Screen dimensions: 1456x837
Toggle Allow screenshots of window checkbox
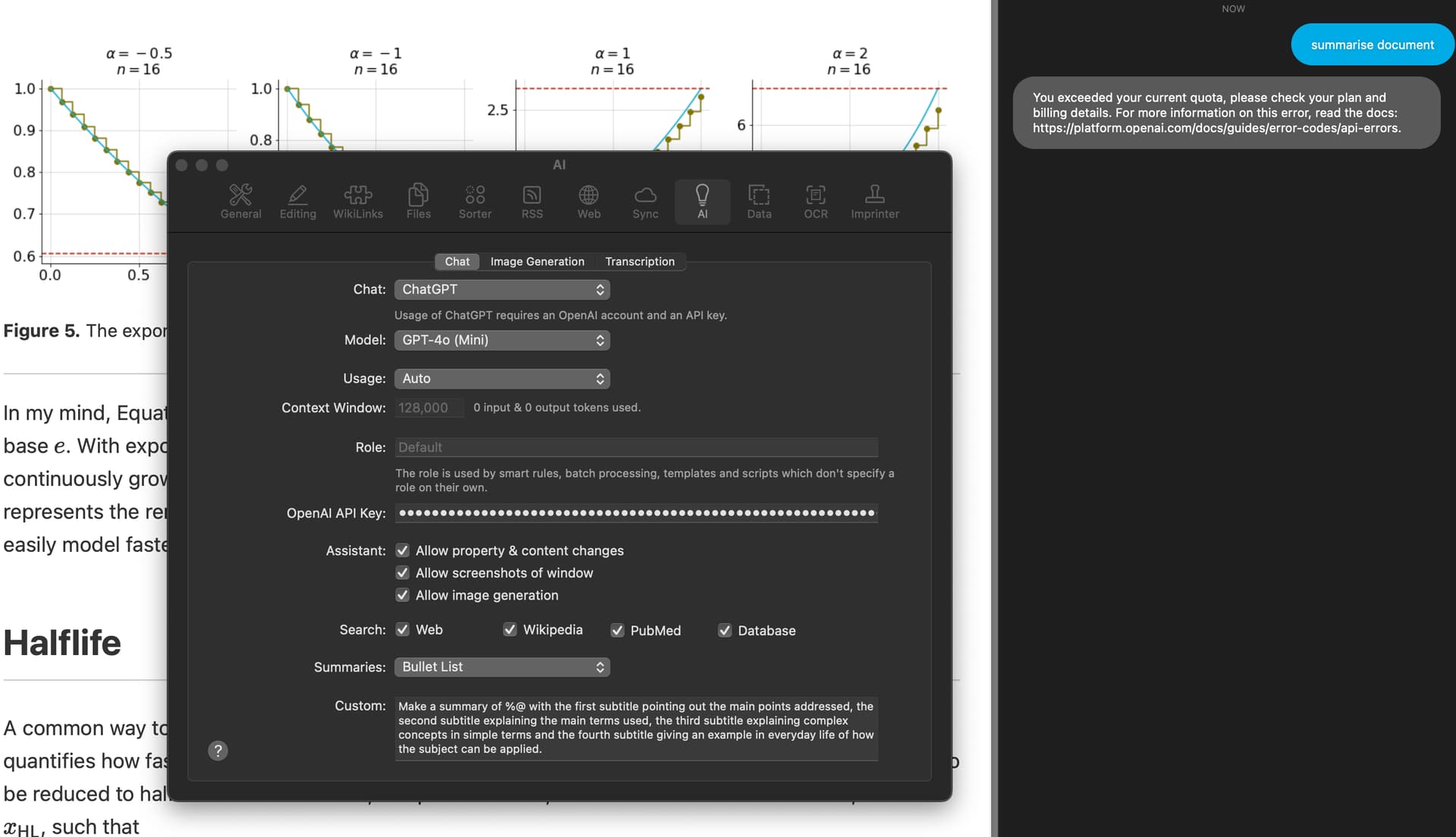(403, 573)
